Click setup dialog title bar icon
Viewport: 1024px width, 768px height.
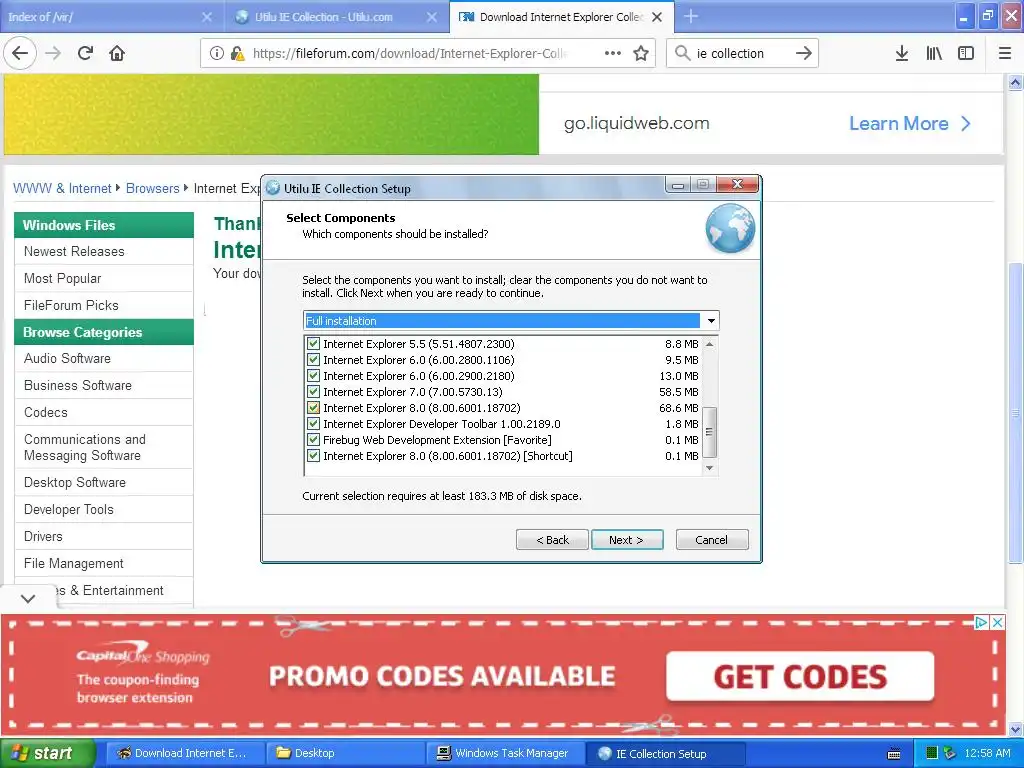[x=273, y=188]
